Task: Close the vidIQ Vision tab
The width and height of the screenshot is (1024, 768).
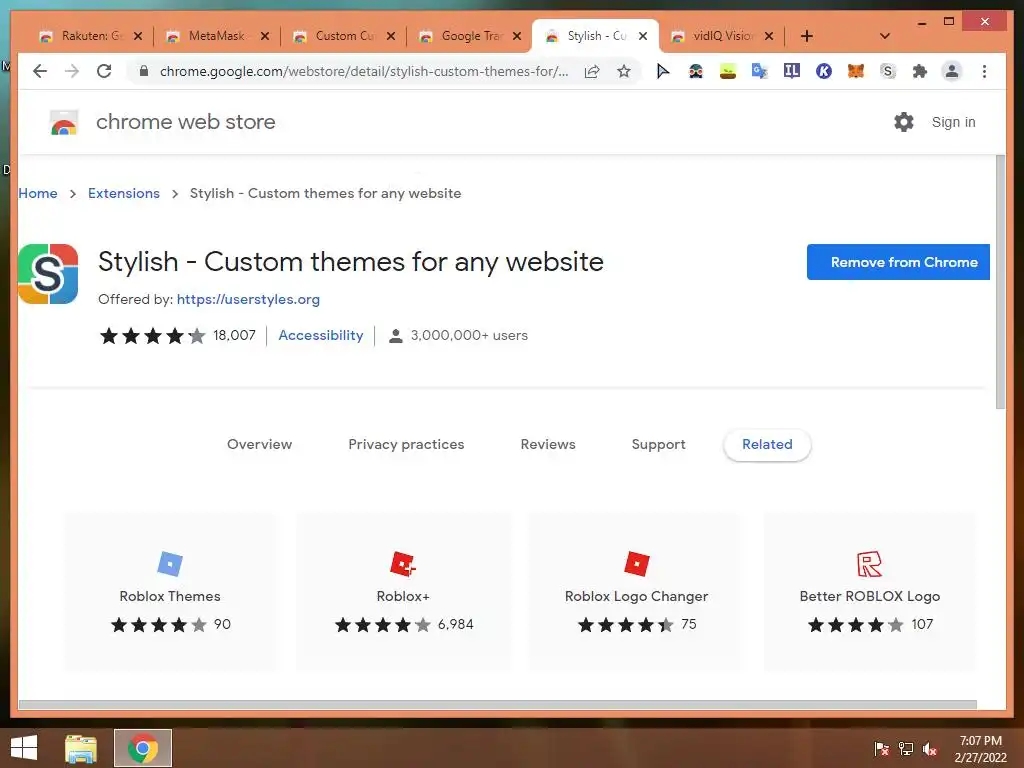Action: 769,36
